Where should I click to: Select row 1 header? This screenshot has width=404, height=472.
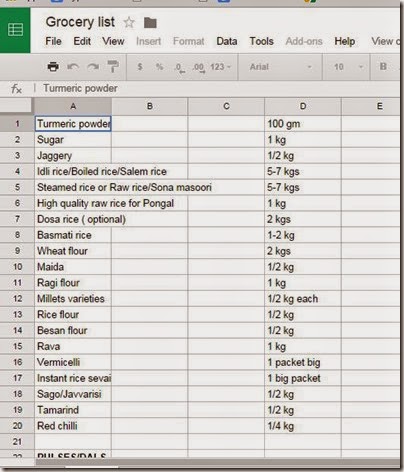(x=17, y=124)
